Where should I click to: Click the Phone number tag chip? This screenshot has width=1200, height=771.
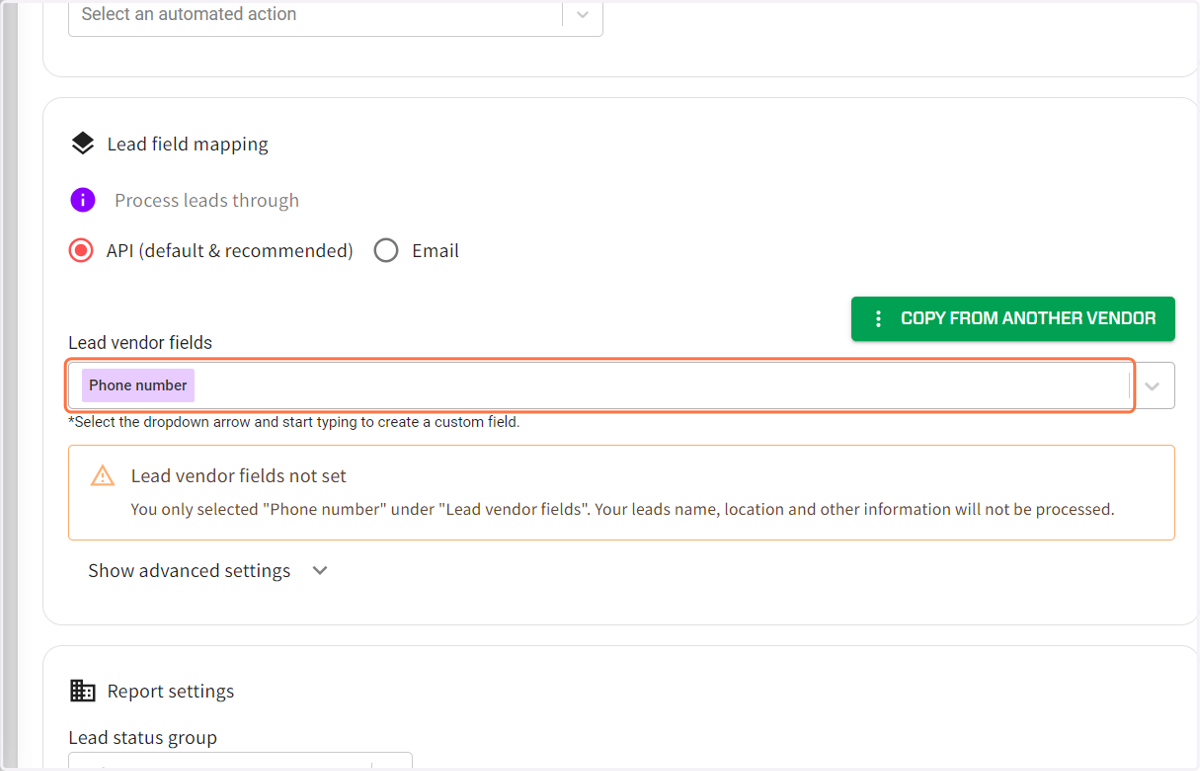coord(138,385)
